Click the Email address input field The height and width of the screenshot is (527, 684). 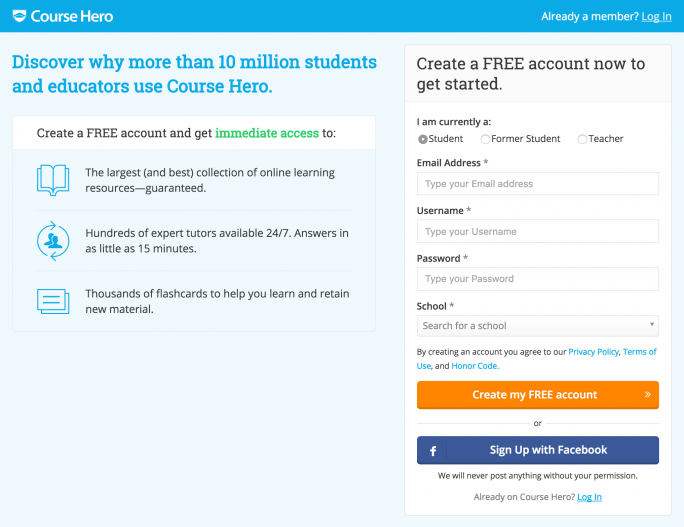tap(537, 184)
